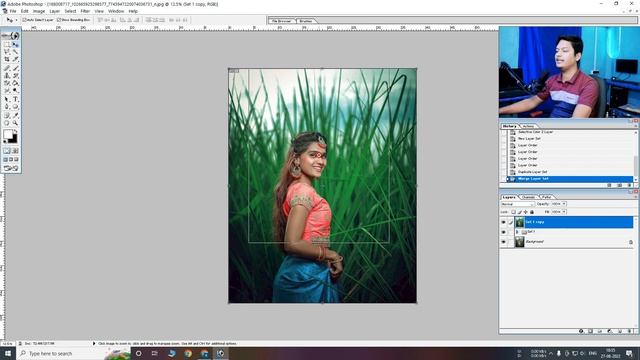Select the History Brush tool
Image resolution: width=640 pixels, height=360 pixels.
tap(15, 76)
